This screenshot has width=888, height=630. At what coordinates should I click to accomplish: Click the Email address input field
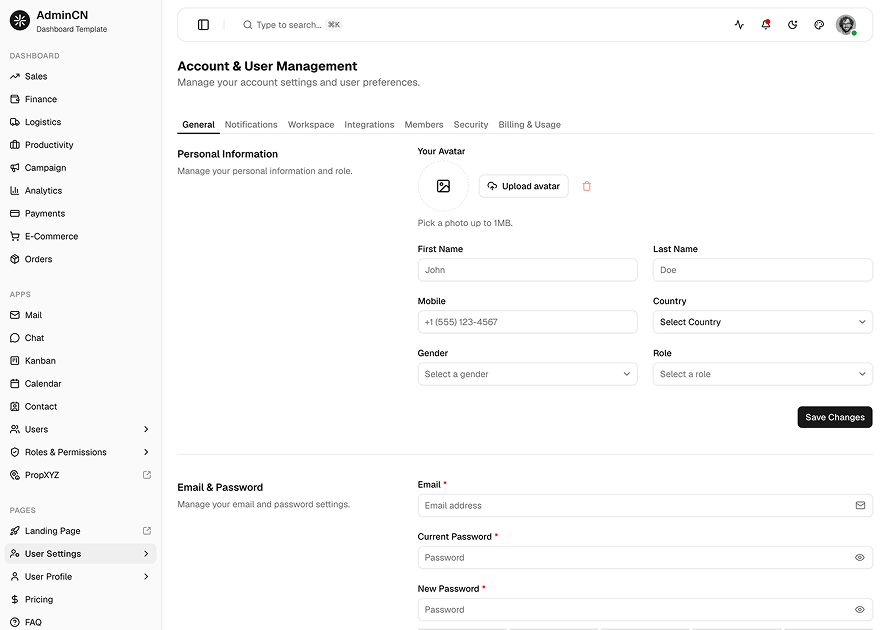click(645, 505)
